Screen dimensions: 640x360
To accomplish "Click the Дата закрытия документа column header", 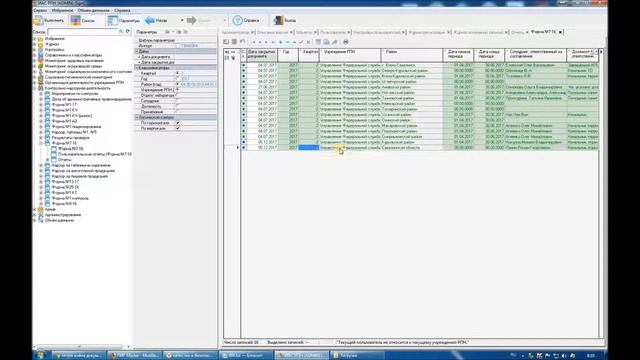I will 262,54.
